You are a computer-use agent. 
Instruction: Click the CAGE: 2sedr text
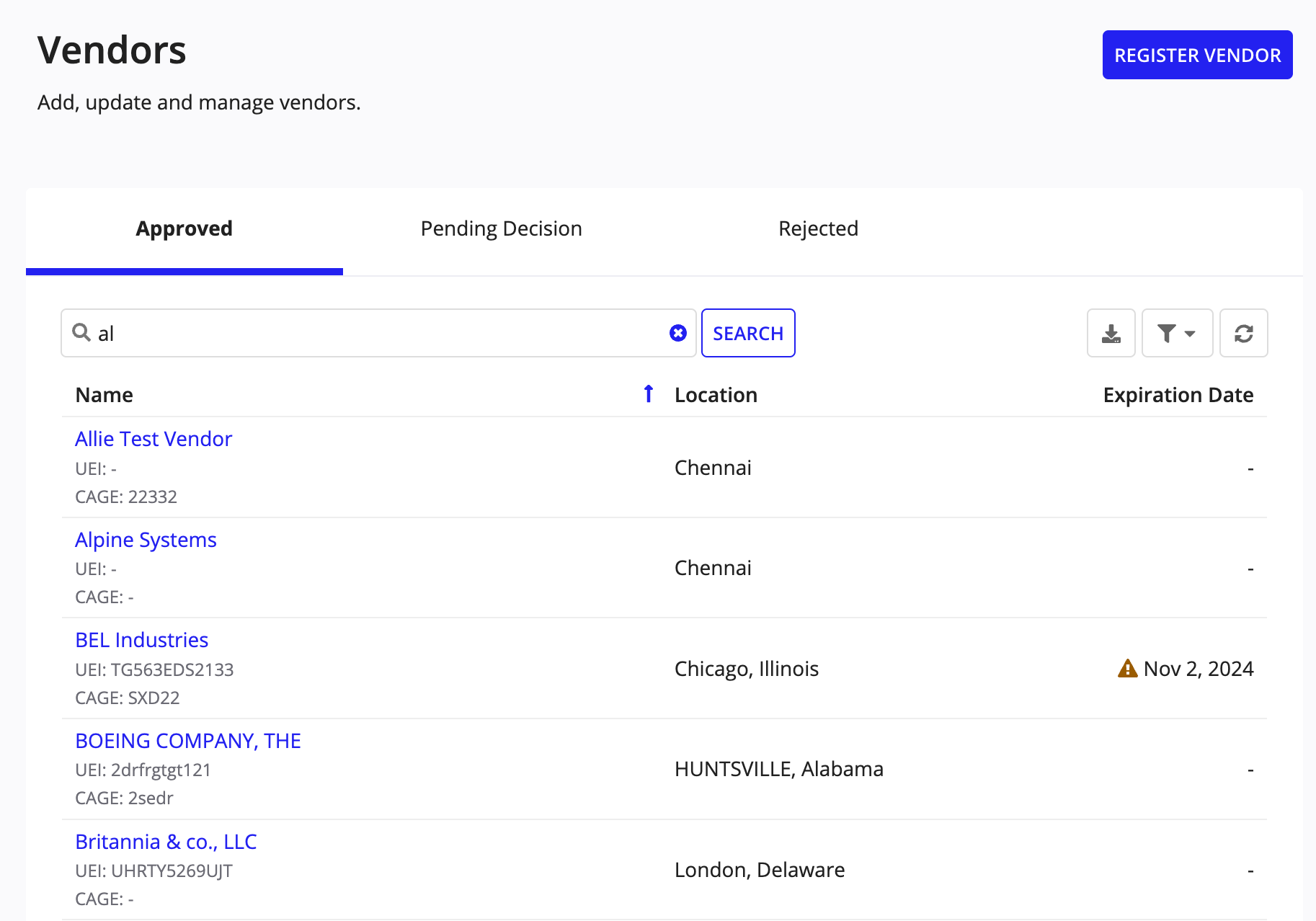point(124,798)
